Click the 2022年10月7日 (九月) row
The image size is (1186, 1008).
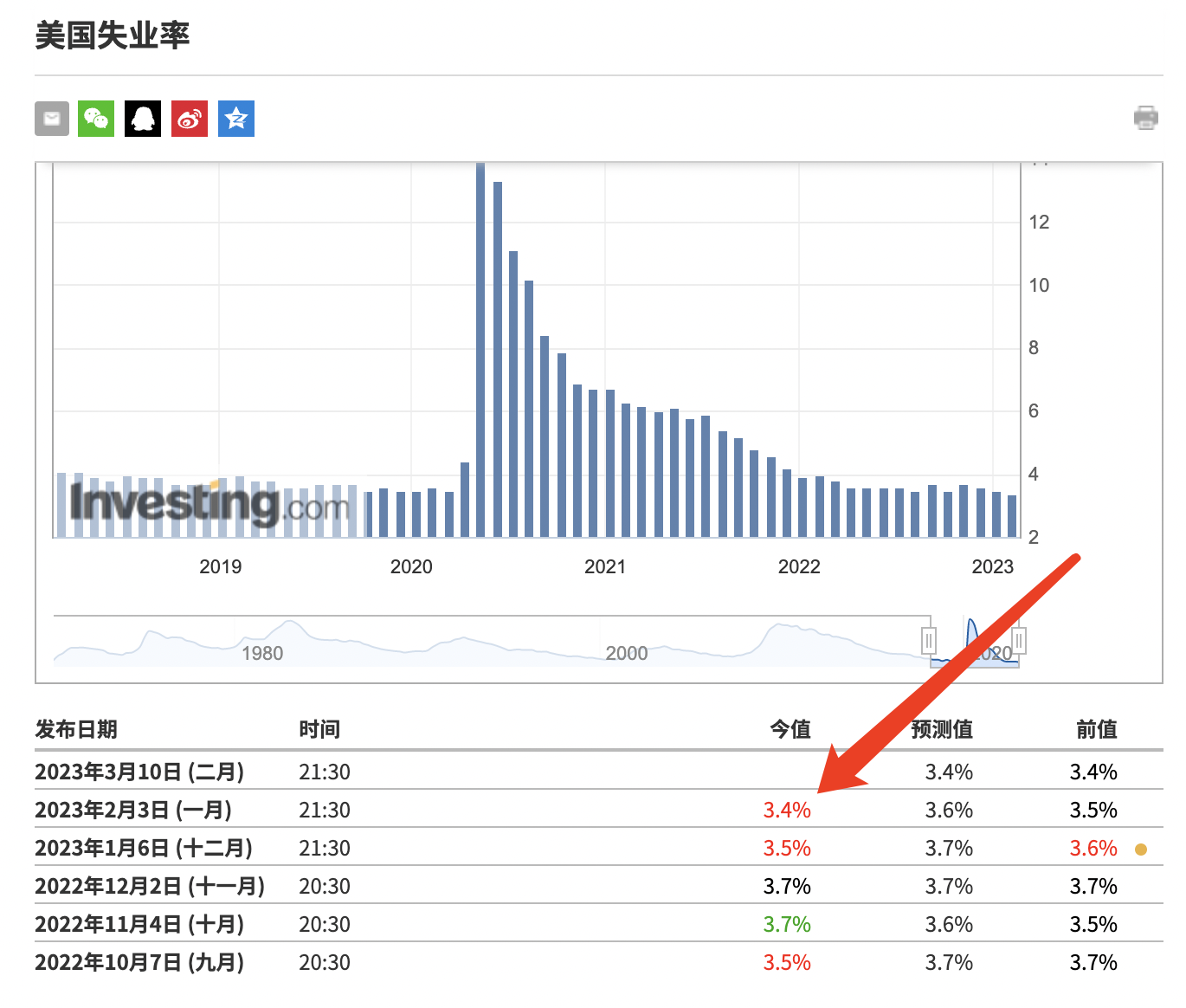139,962
